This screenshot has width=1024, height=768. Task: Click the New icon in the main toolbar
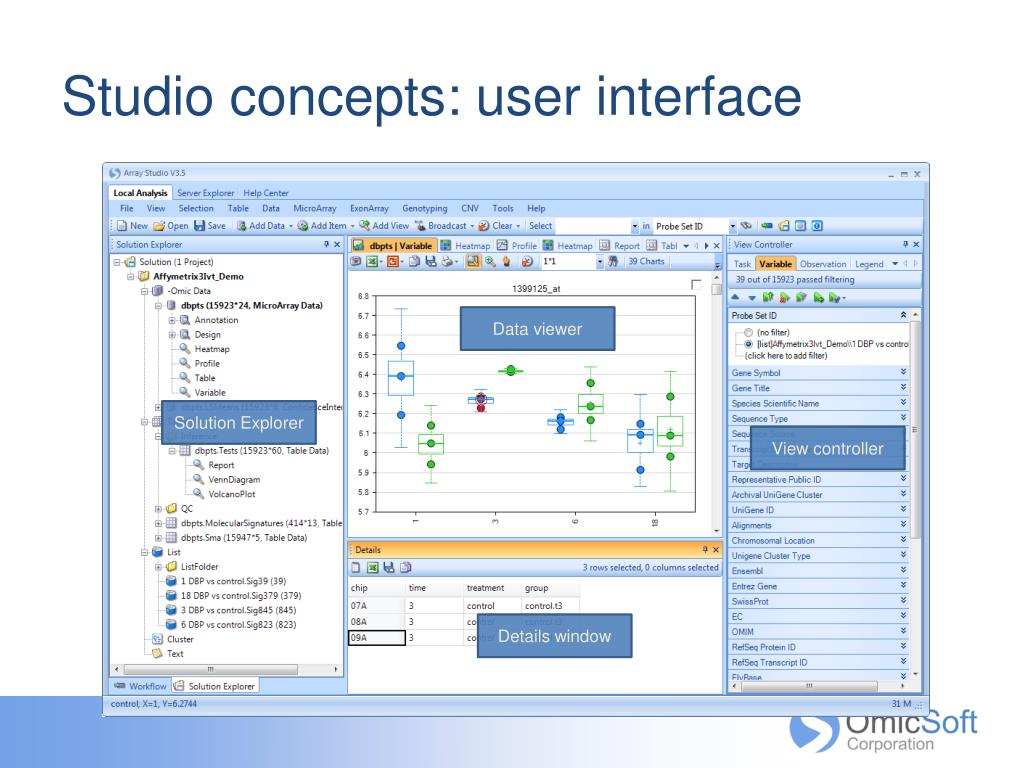(x=121, y=226)
